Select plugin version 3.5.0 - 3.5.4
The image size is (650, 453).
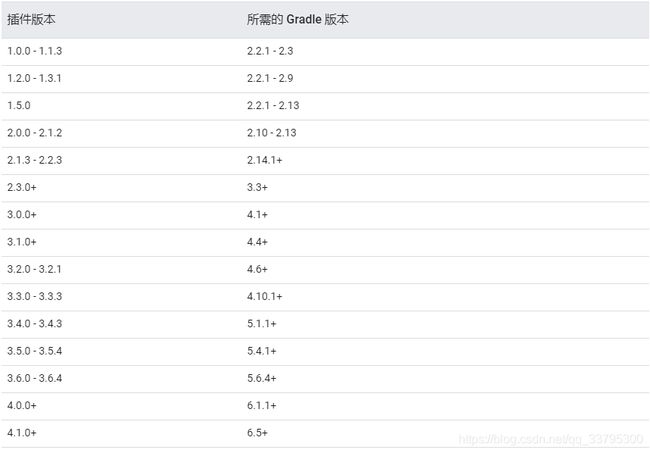pos(34,351)
